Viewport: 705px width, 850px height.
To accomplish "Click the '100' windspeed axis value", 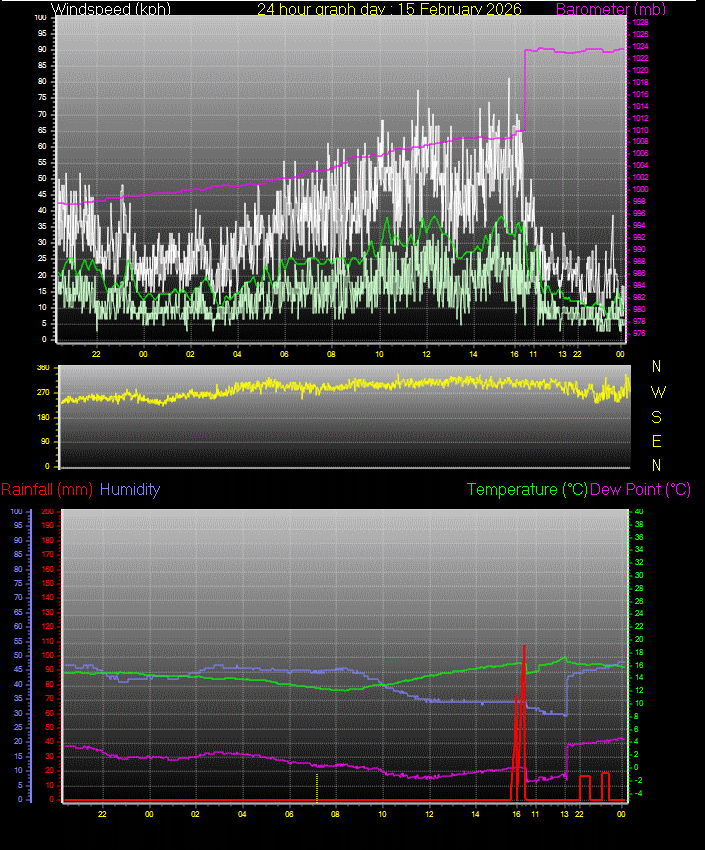I will tap(40, 17).
